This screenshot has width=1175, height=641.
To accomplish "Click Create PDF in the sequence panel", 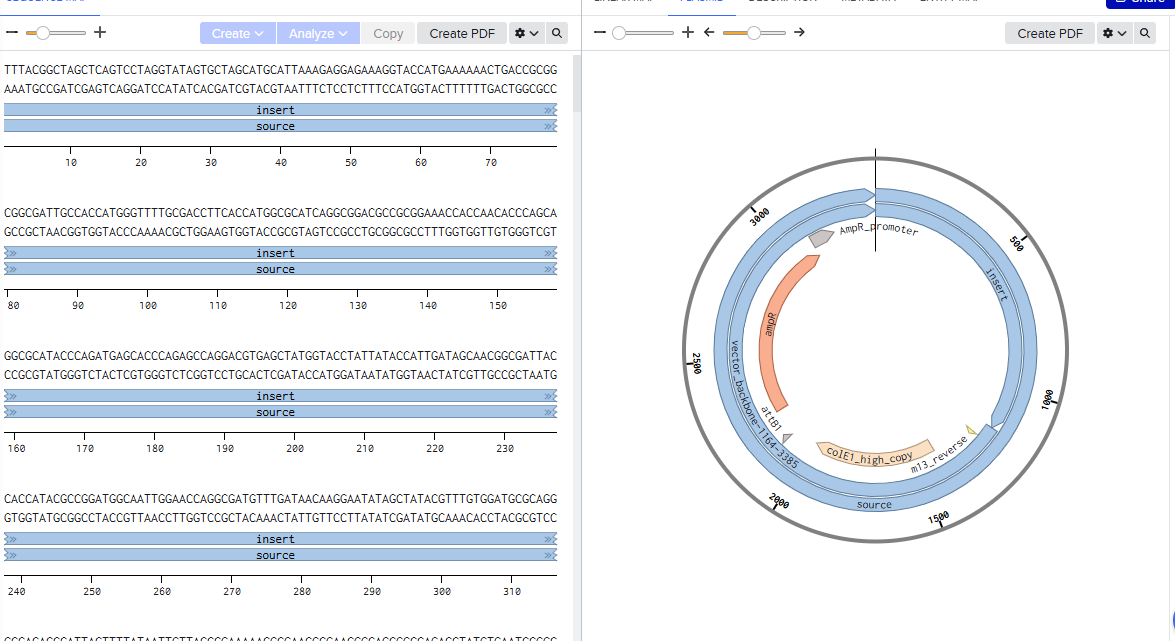I will [461, 33].
